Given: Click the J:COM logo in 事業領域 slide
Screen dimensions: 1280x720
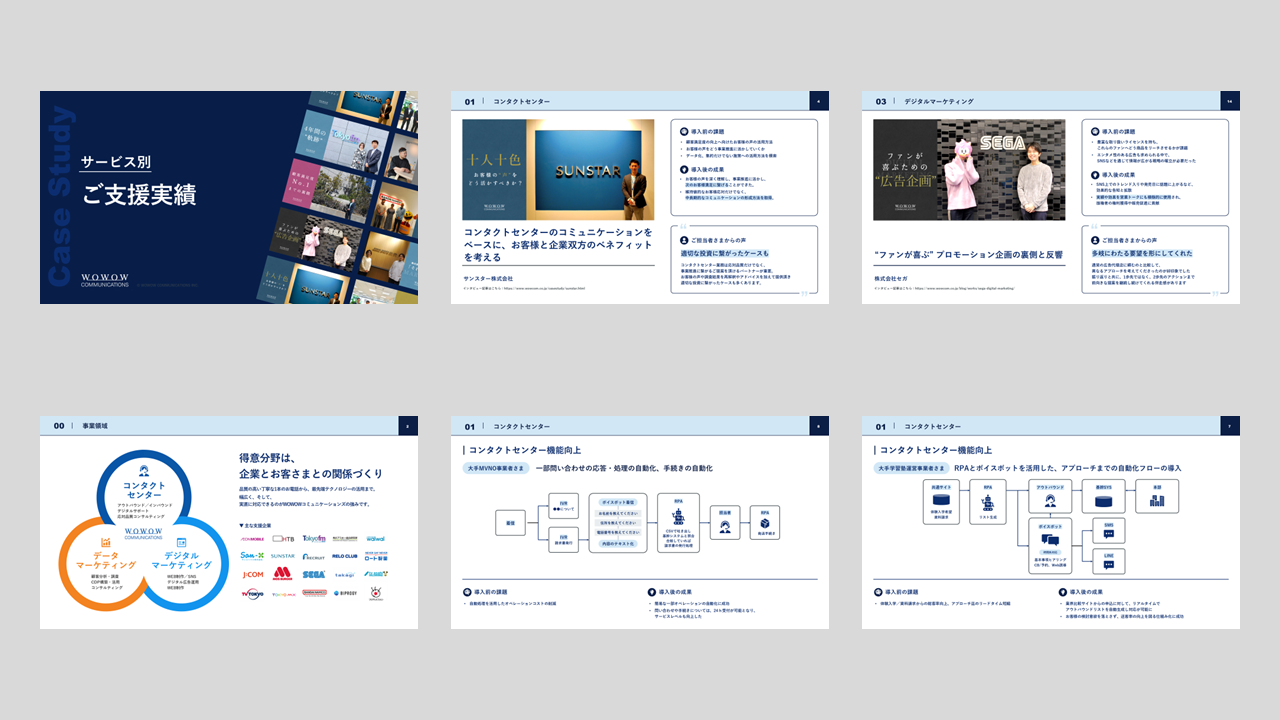Looking at the screenshot, I should tap(253, 575).
